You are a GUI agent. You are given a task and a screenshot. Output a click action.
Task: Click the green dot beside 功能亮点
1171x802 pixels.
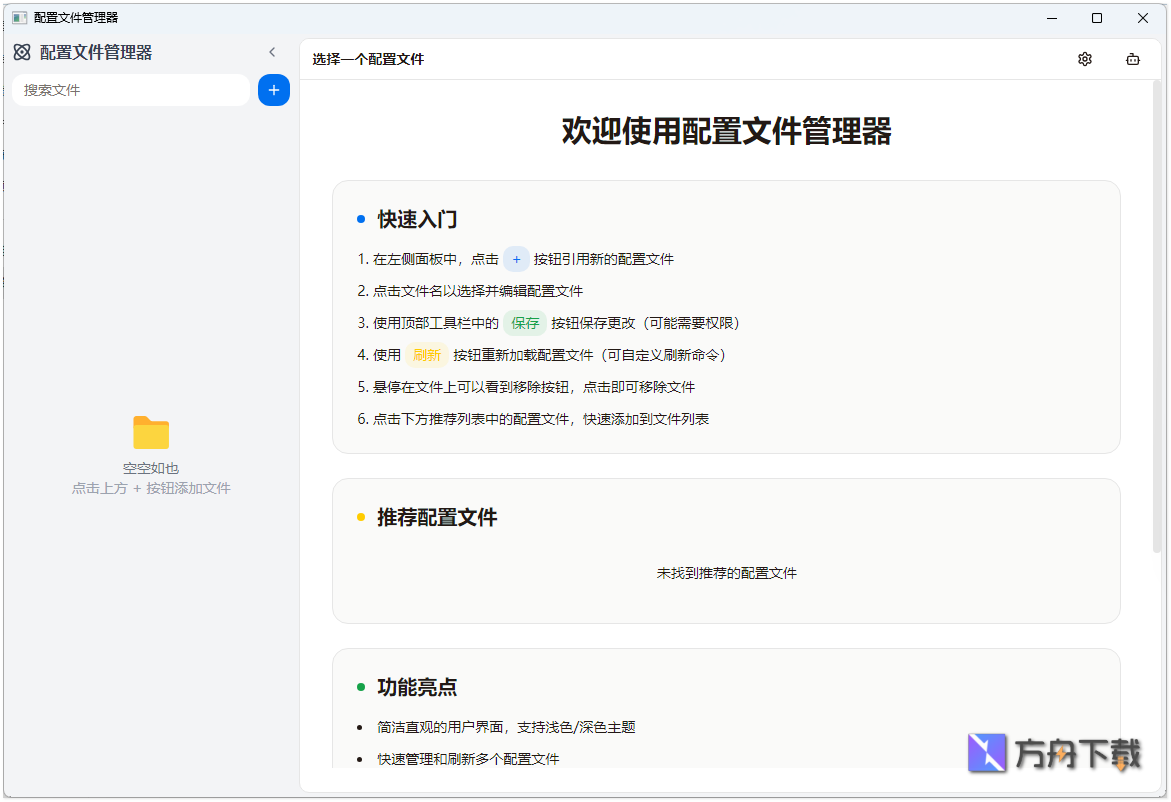(x=361, y=688)
